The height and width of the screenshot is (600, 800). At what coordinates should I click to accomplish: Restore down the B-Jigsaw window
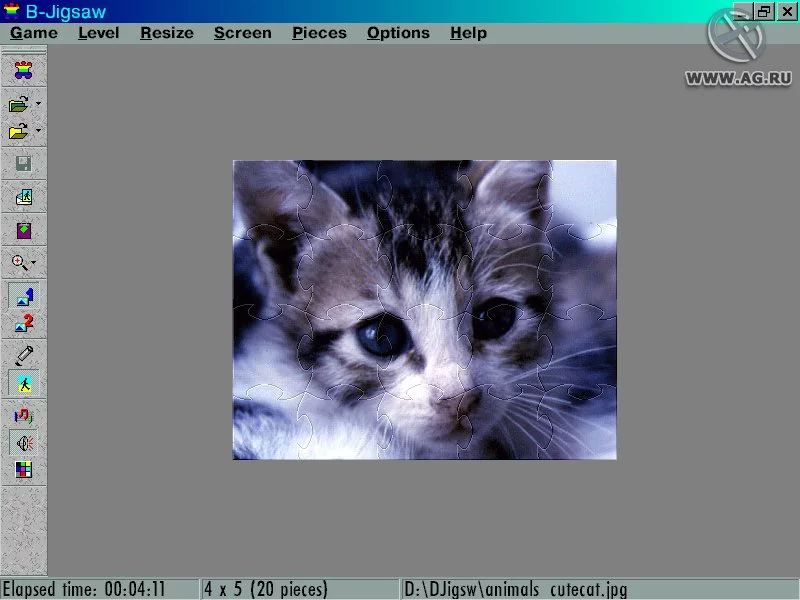(764, 11)
